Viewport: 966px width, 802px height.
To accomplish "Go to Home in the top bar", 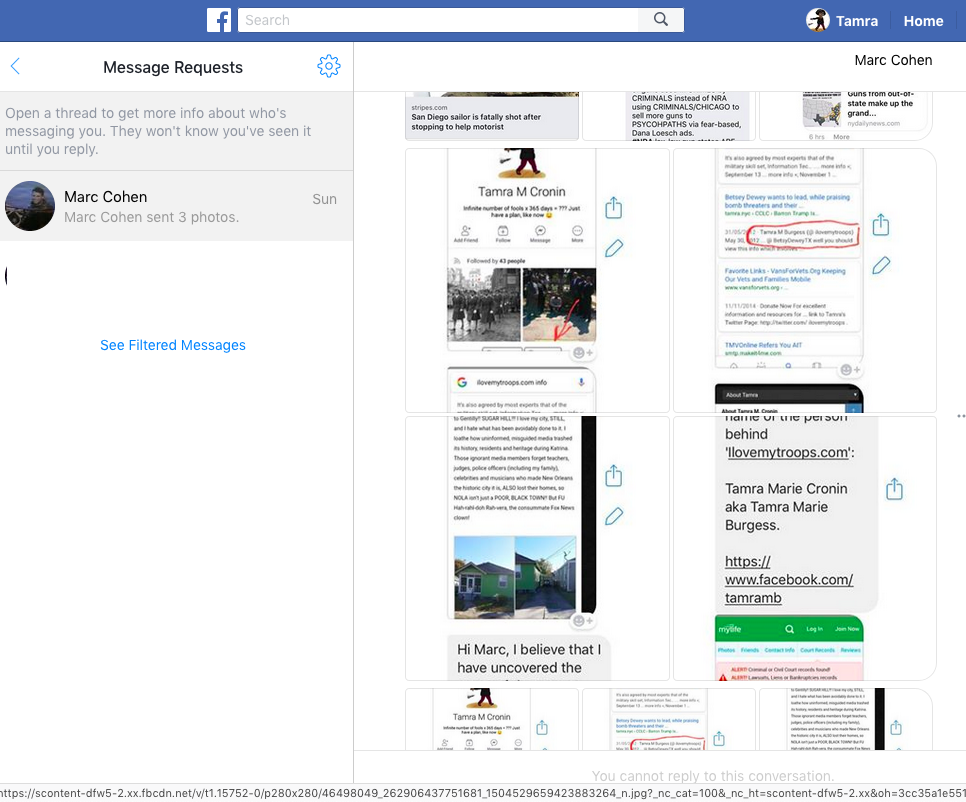I will tap(923, 21).
